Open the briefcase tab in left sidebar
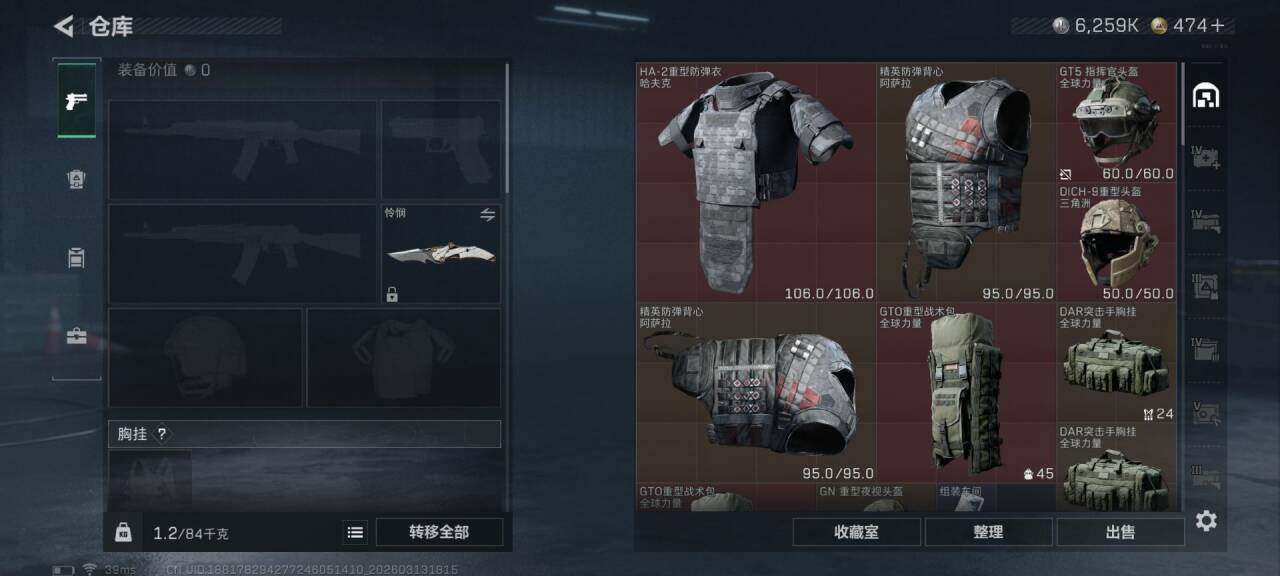Screen dimensions: 1280x576 tap(77, 336)
